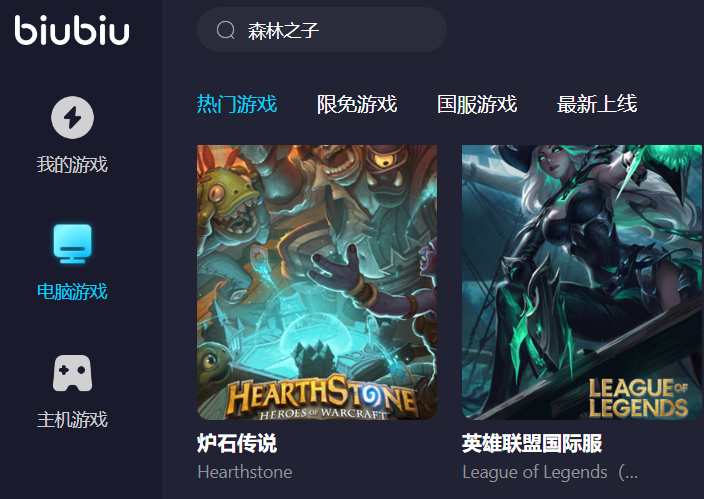704x499 pixels.
Task: Click the biubiu logo
Action: tap(72, 30)
